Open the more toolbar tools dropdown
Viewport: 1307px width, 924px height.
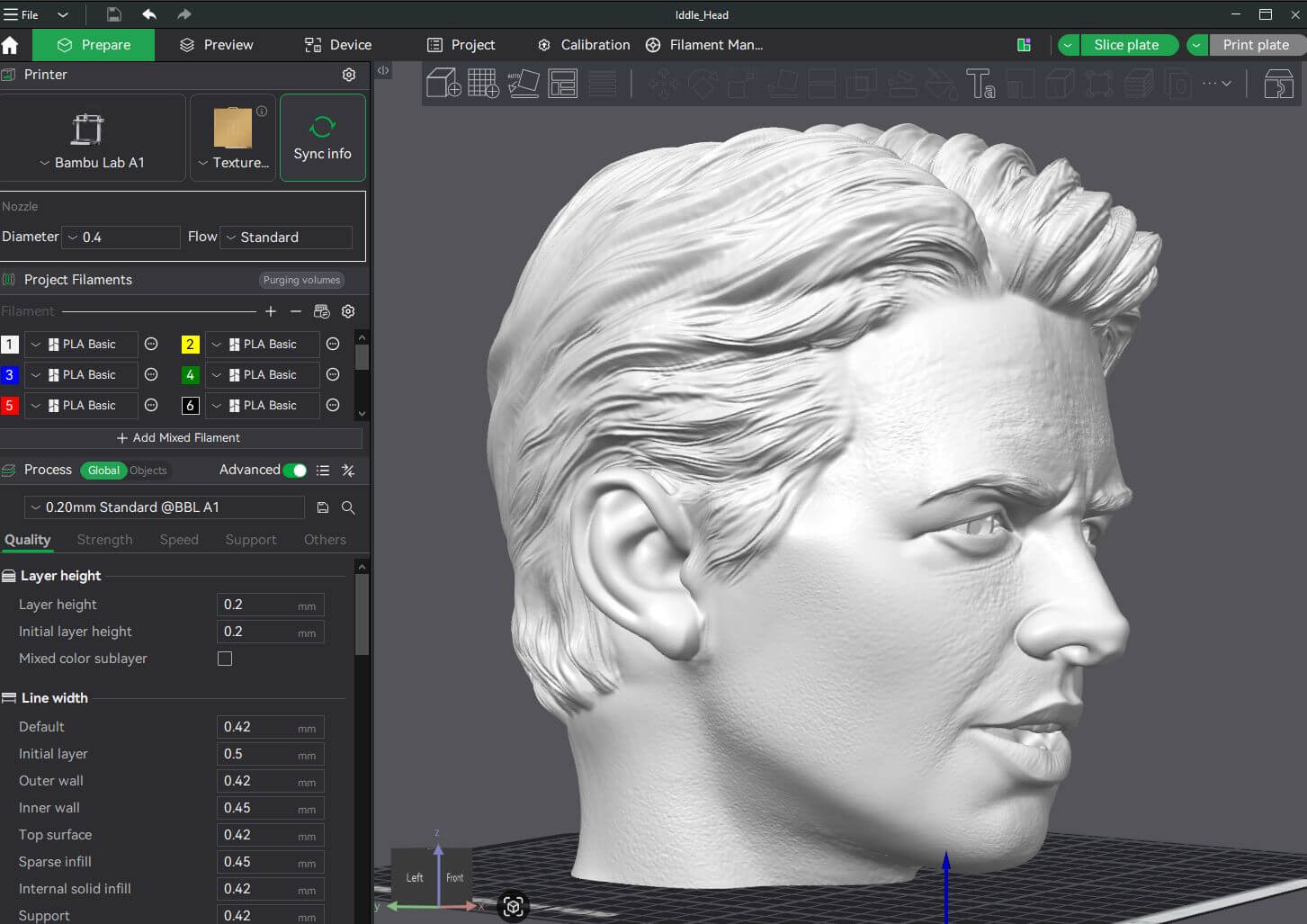(x=1216, y=84)
